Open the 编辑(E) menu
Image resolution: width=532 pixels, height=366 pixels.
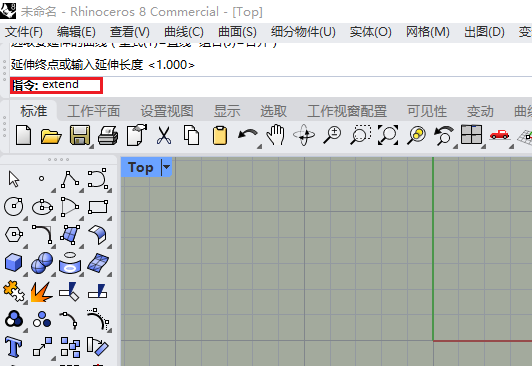point(76,32)
